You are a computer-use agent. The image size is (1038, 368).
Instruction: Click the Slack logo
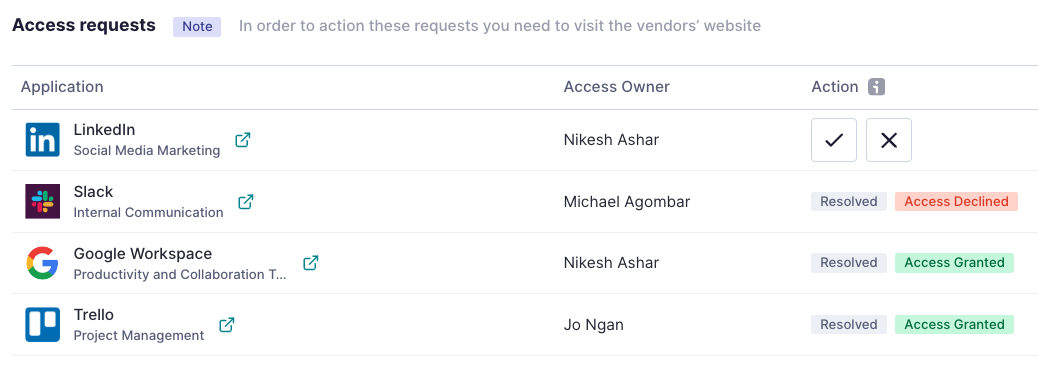42,201
